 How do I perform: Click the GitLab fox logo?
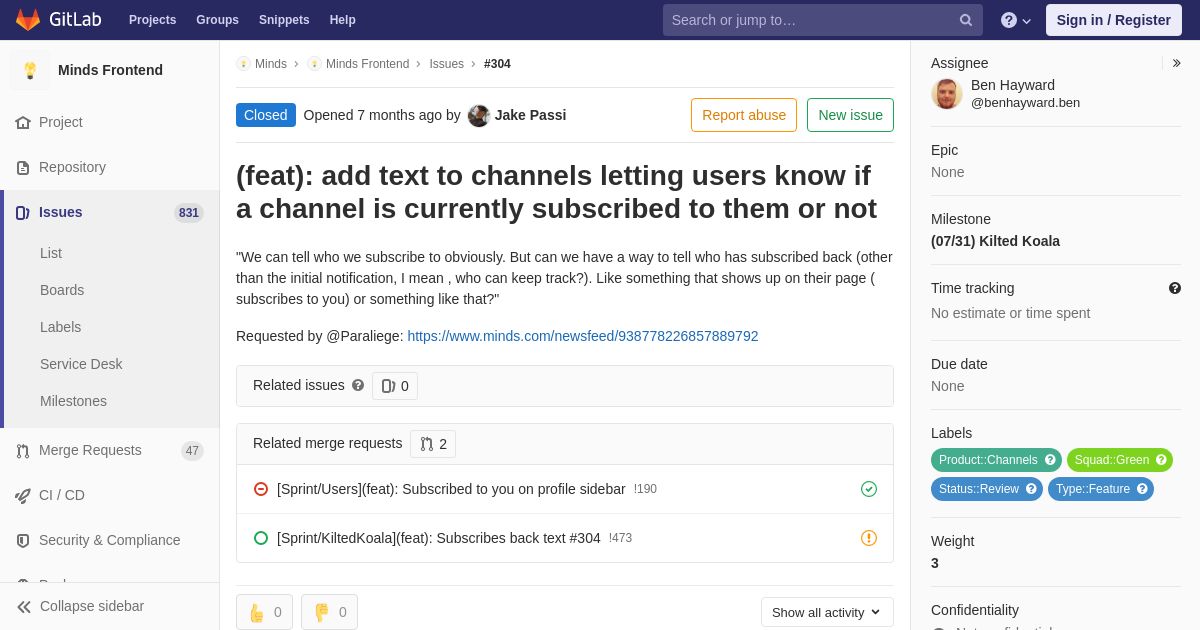(x=28, y=20)
